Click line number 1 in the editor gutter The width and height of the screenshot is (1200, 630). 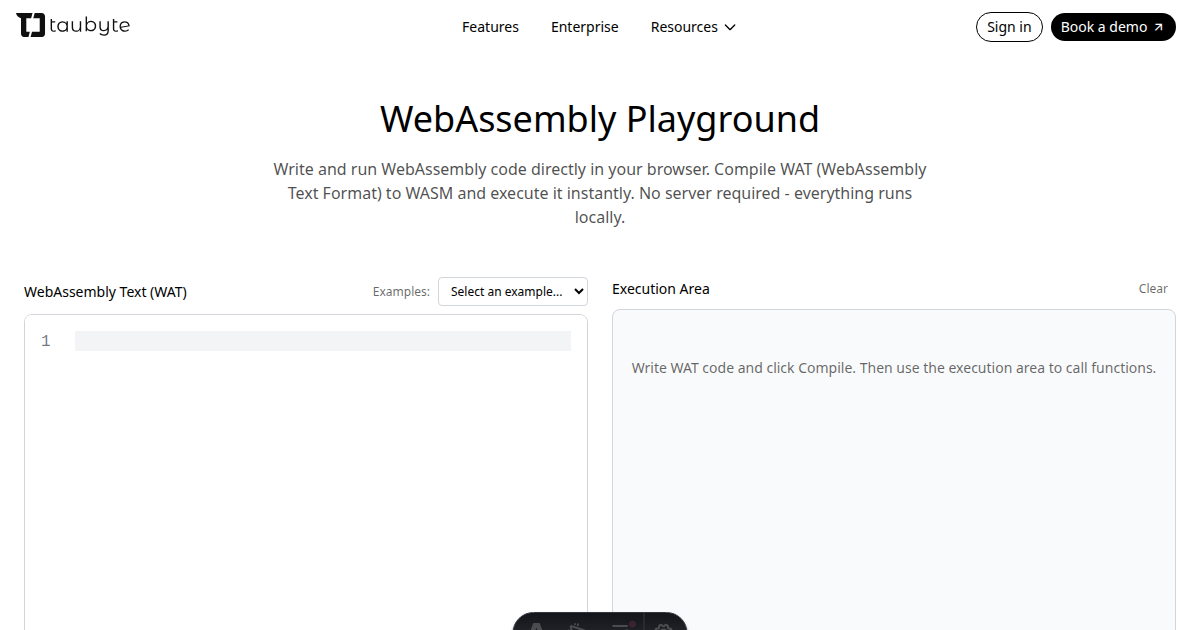46,341
